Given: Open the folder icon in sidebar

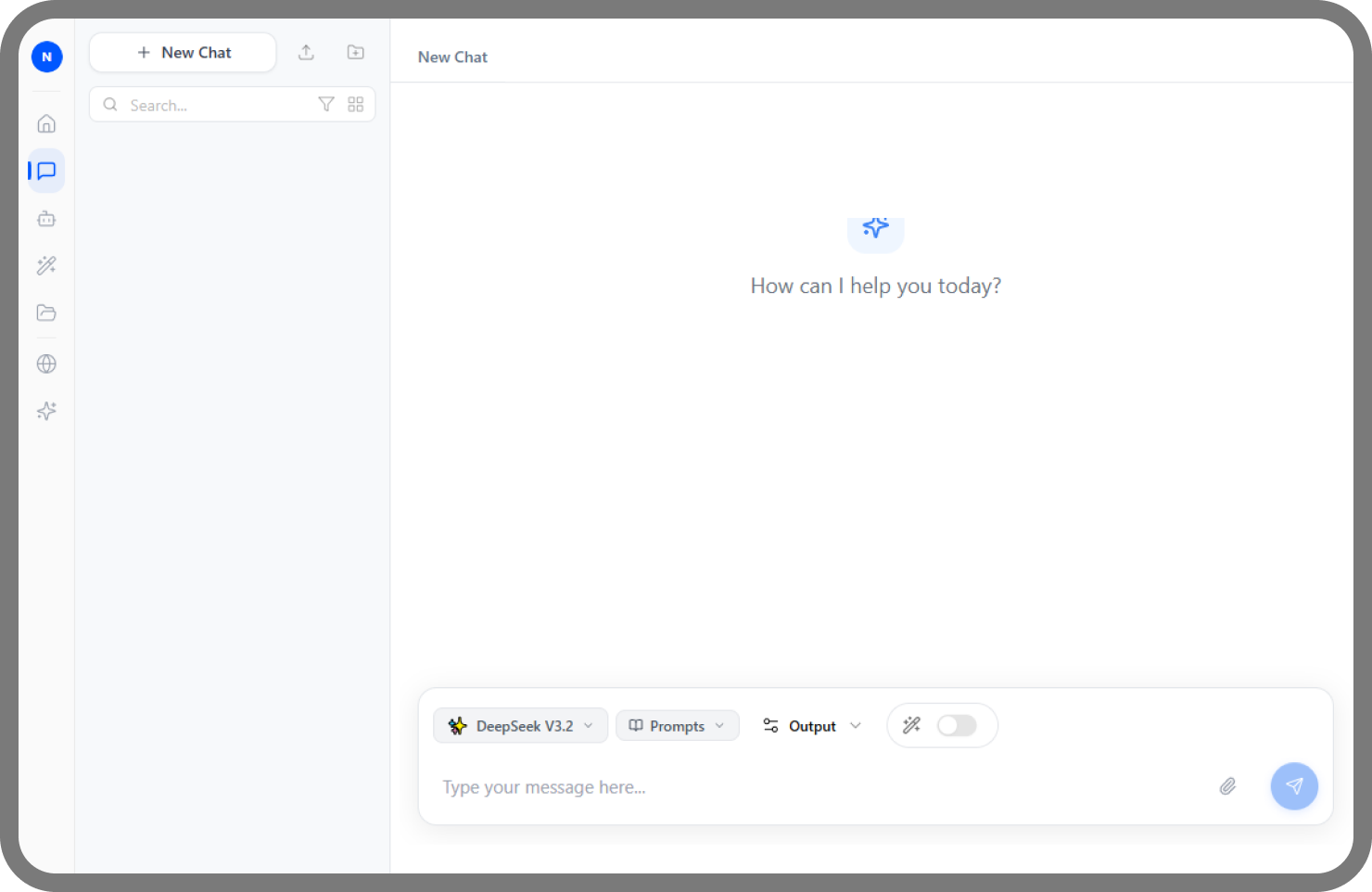Looking at the screenshot, I should (46, 313).
